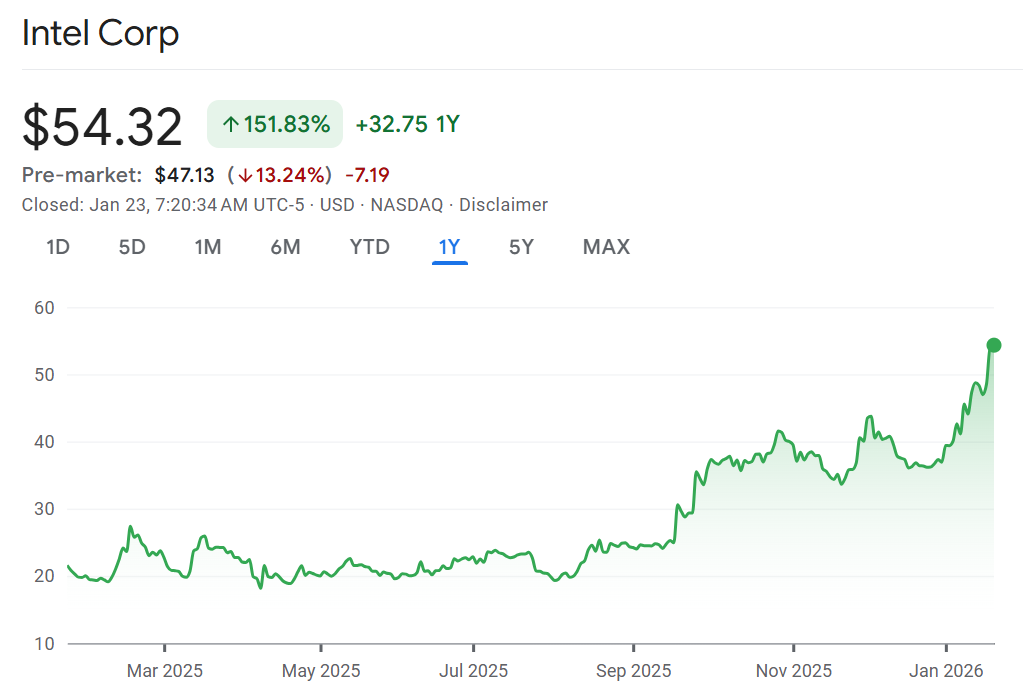Click the $54.32 current price

point(103,127)
